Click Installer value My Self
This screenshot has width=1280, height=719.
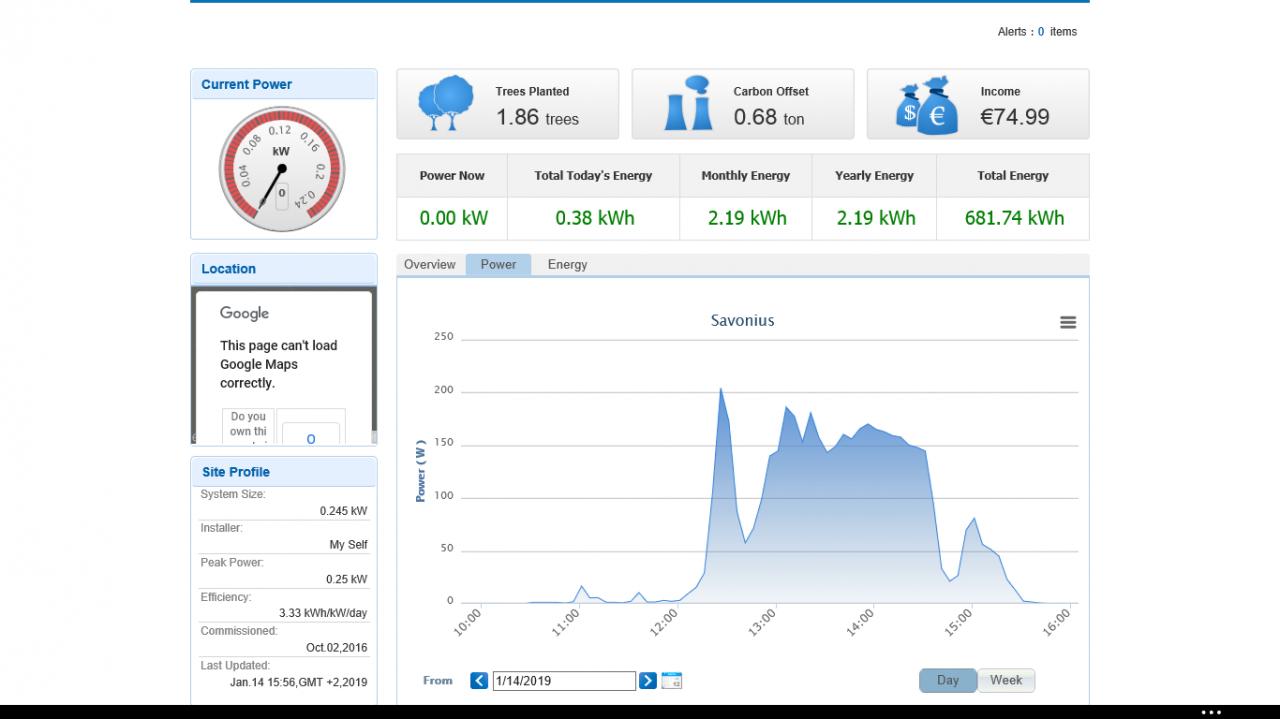click(348, 545)
